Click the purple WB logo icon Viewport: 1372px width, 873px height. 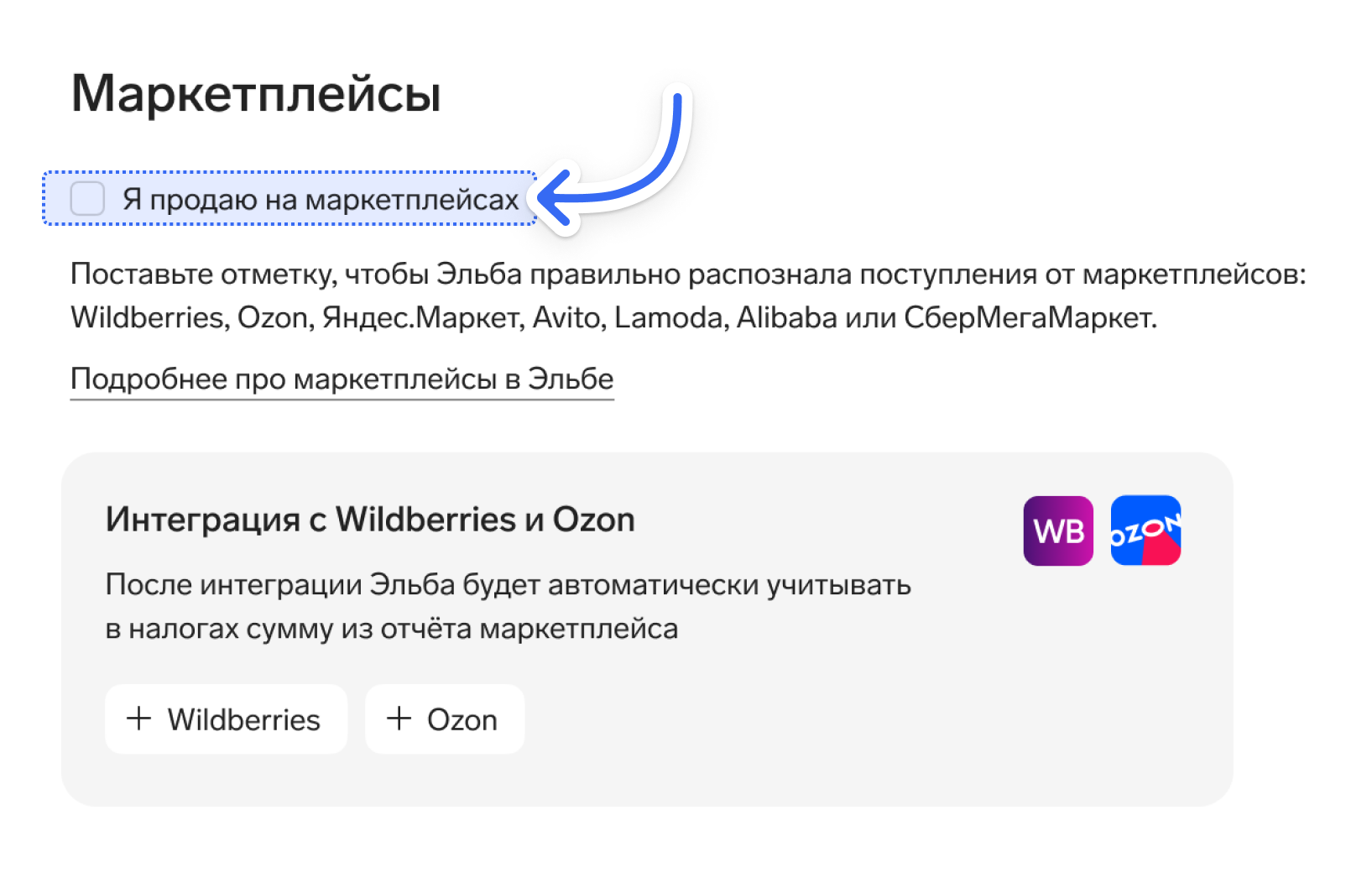click(x=1058, y=531)
